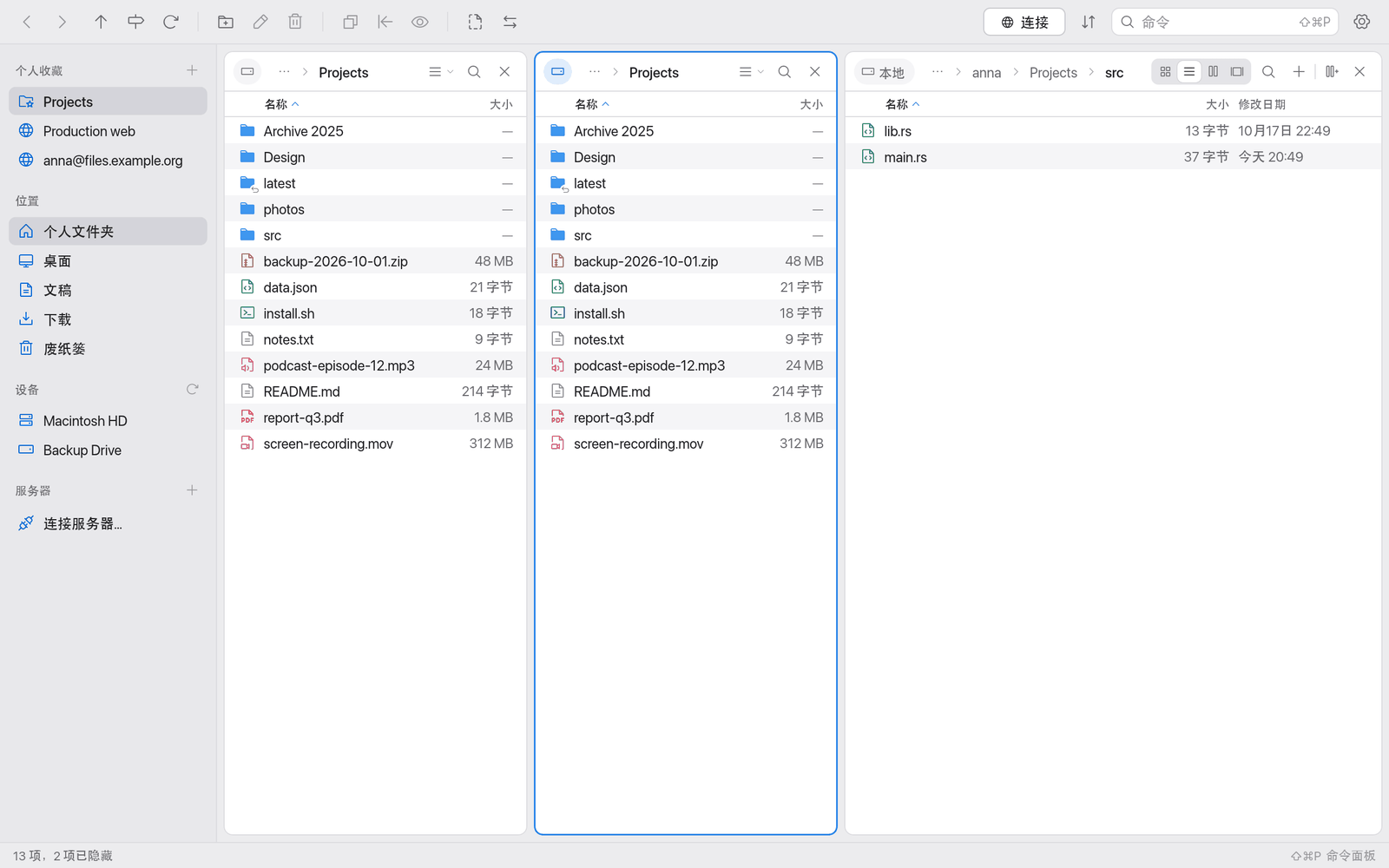Search in the src pane with magnifier icon
Image resolution: width=1389 pixels, height=868 pixels.
(1268, 72)
